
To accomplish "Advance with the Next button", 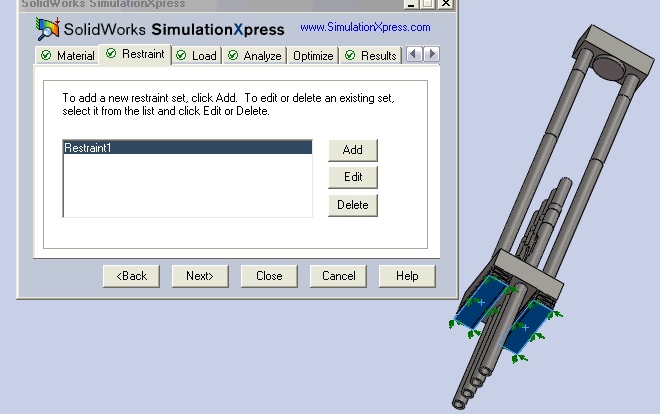I will coord(200,276).
